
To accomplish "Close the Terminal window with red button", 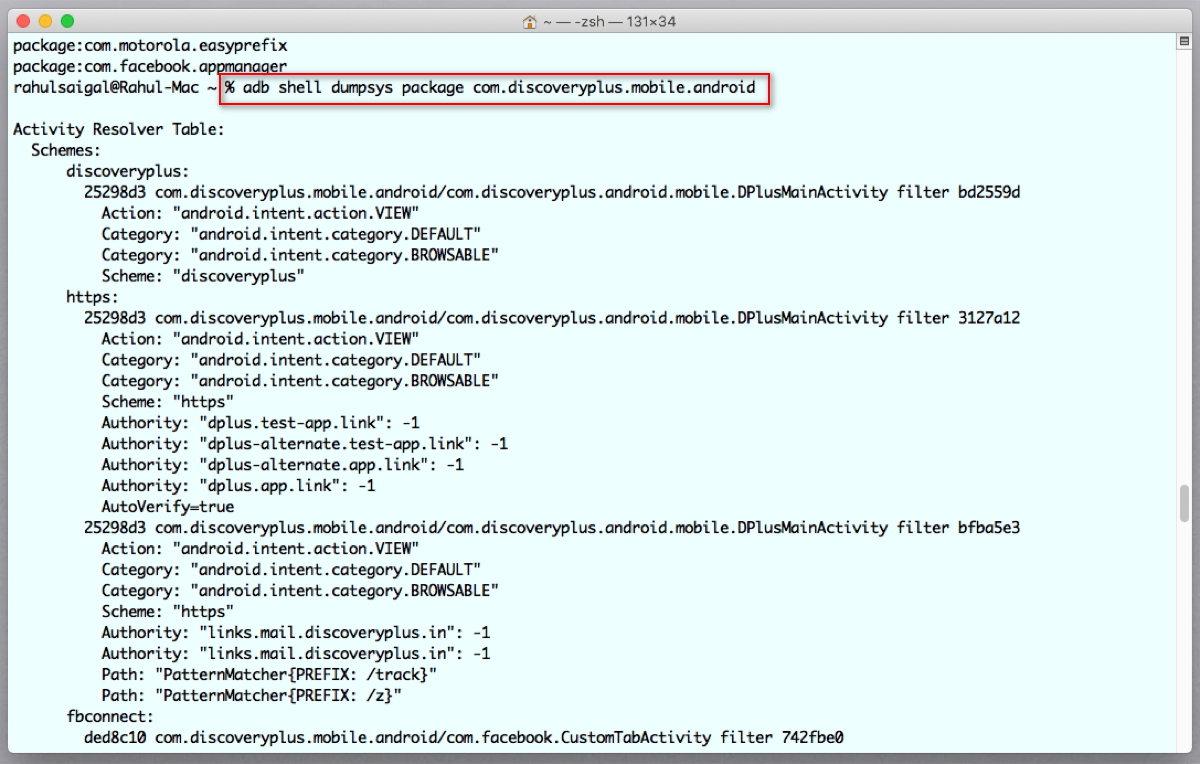I will point(23,21).
